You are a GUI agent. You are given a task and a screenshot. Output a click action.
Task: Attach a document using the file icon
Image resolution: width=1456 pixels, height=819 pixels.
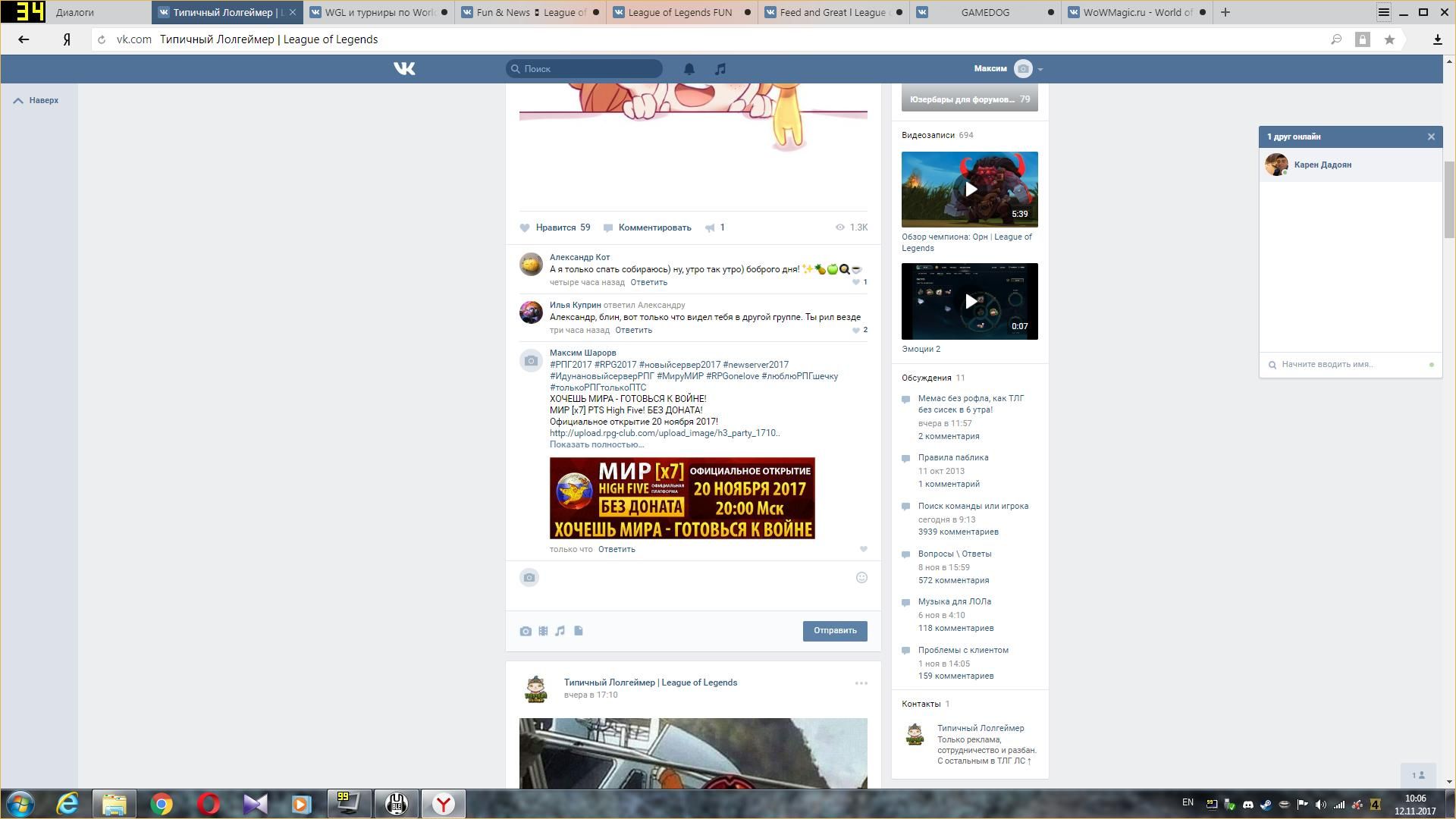(579, 631)
